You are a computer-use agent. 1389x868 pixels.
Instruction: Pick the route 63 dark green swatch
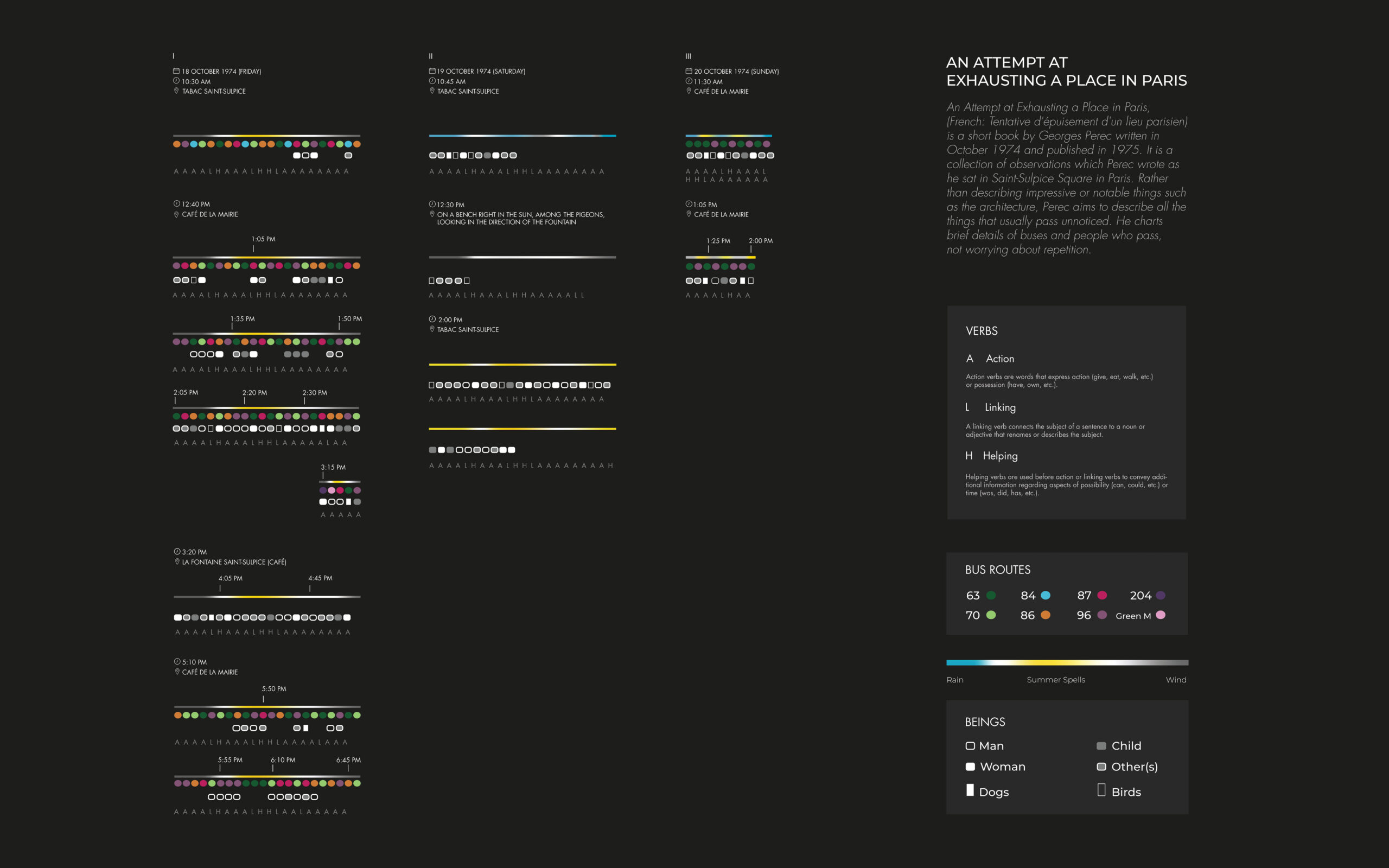tap(991, 595)
